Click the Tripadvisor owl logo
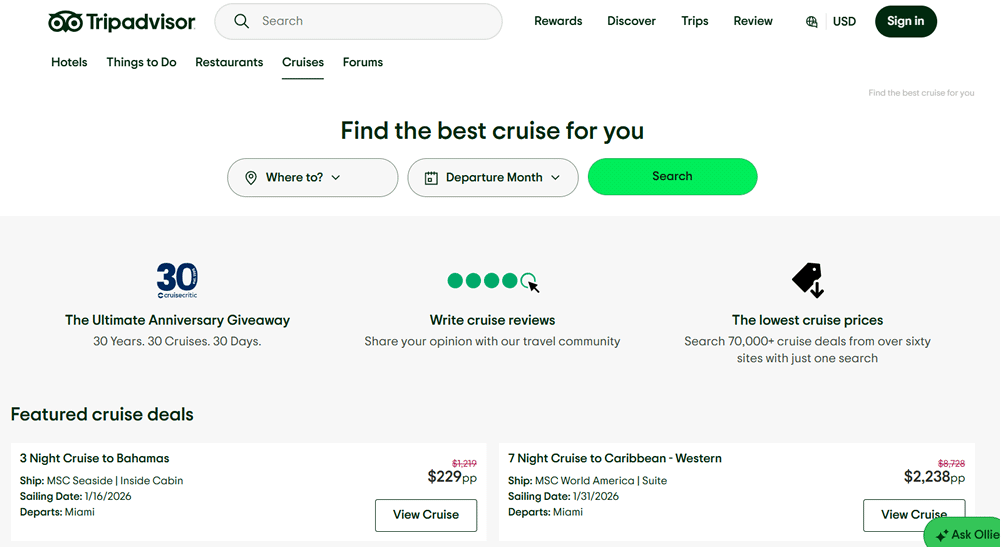The height and width of the screenshot is (548, 1002). coord(66,22)
